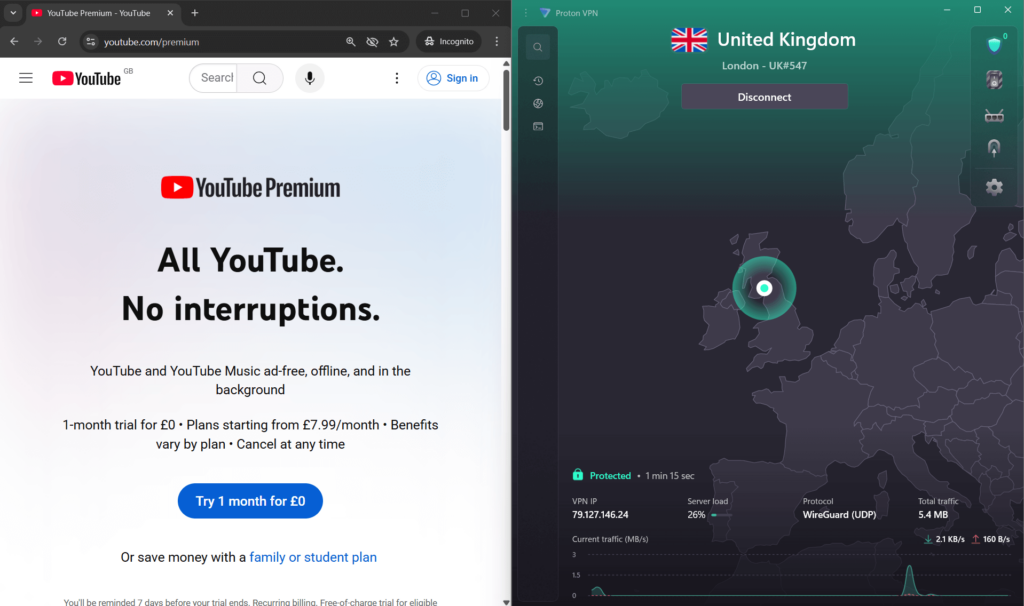
Task: Go forward in Chrome browser
Action: point(38,41)
